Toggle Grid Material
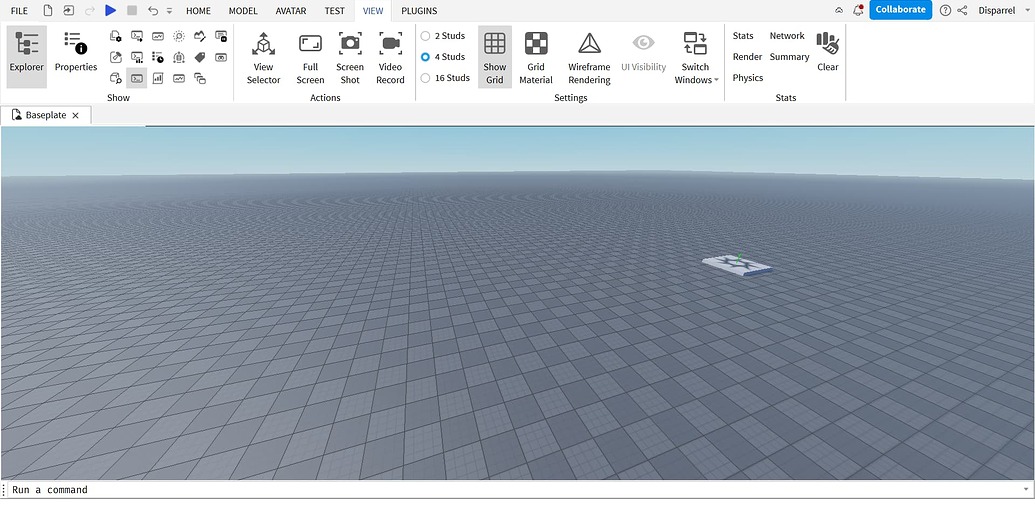The width and height of the screenshot is (1035, 525). click(536, 57)
